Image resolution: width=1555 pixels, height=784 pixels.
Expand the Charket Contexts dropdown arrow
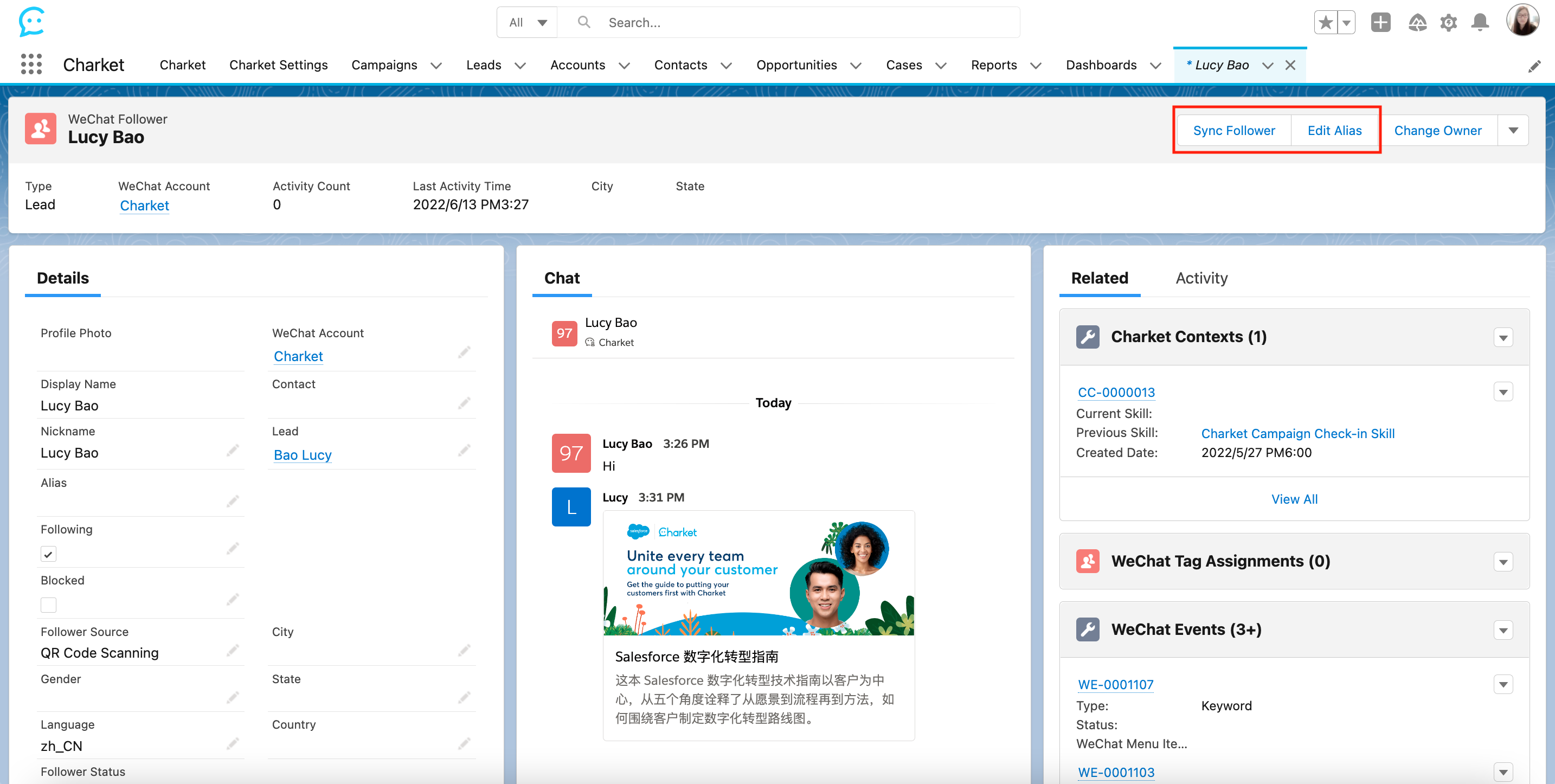click(x=1503, y=337)
